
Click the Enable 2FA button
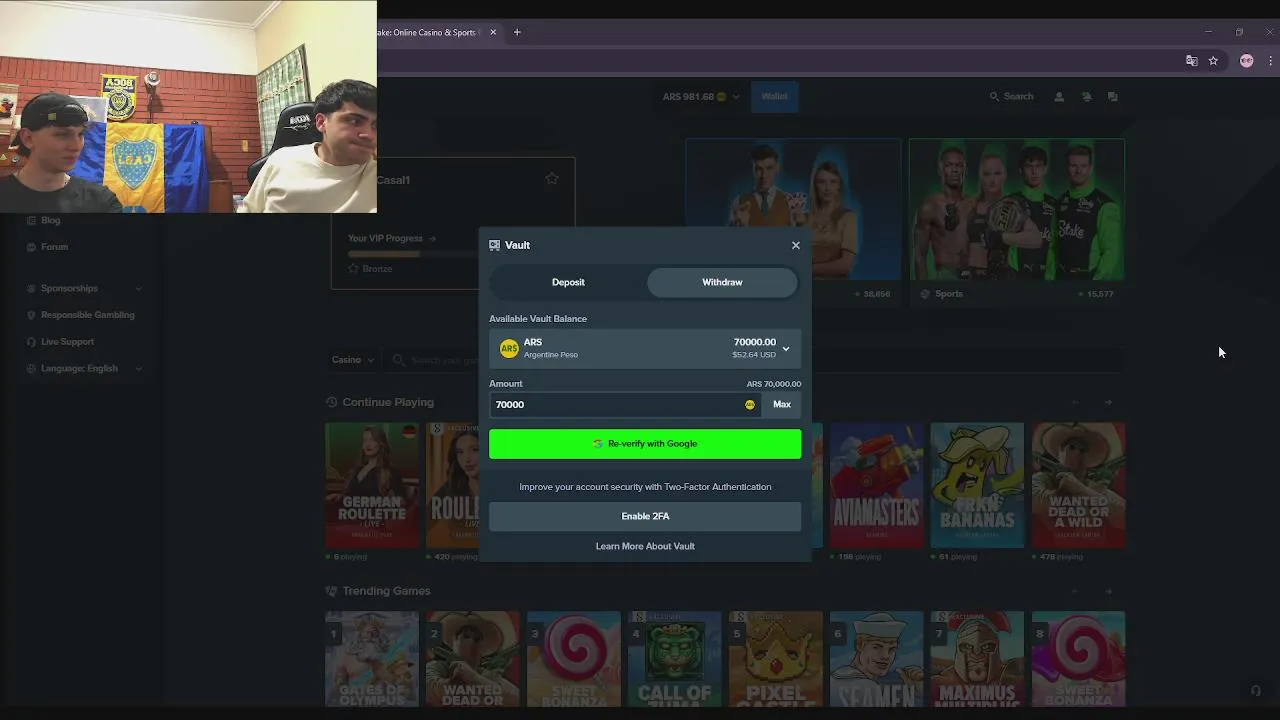click(x=645, y=516)
